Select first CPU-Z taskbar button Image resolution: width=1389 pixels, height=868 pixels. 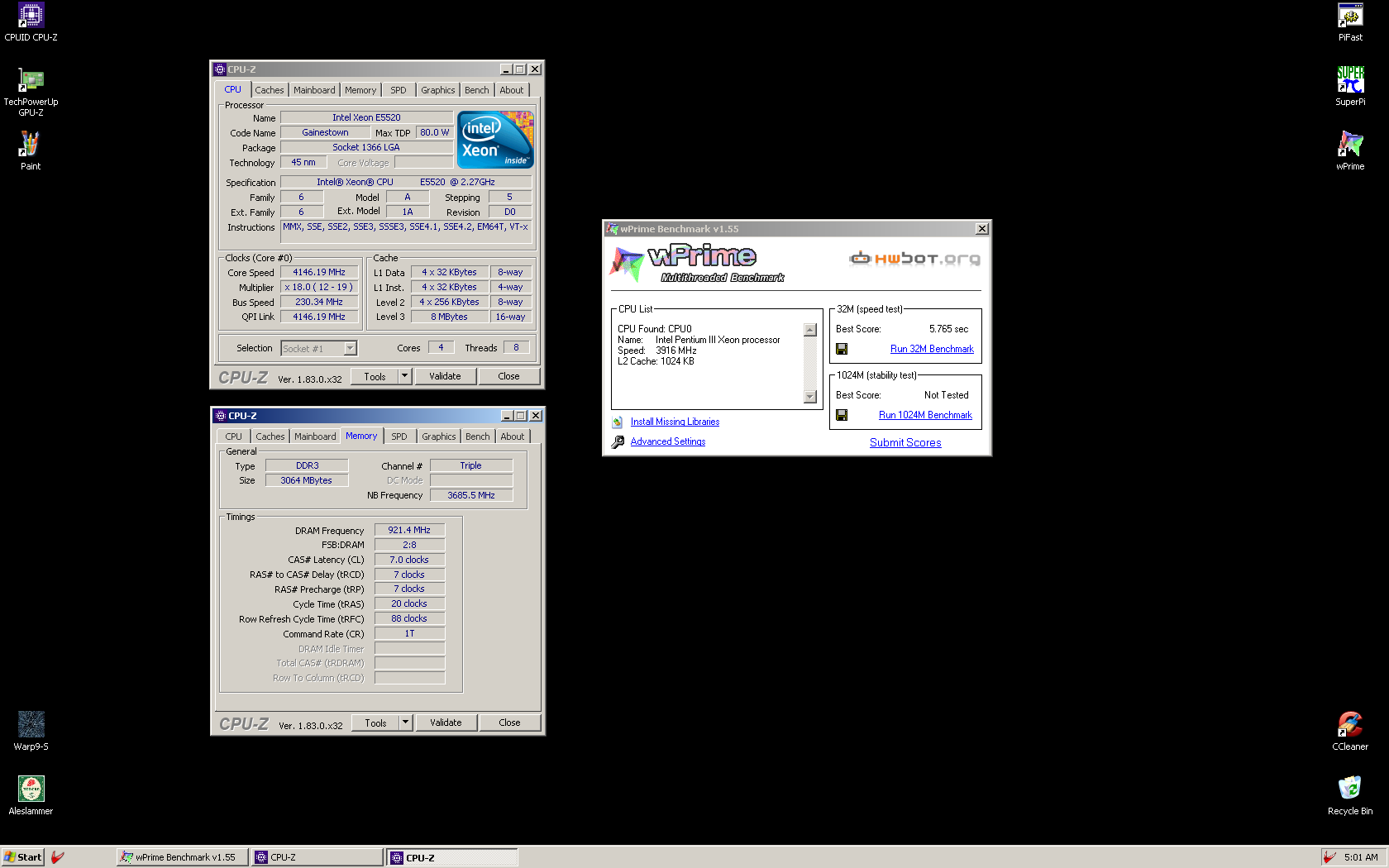pos(317,857)
